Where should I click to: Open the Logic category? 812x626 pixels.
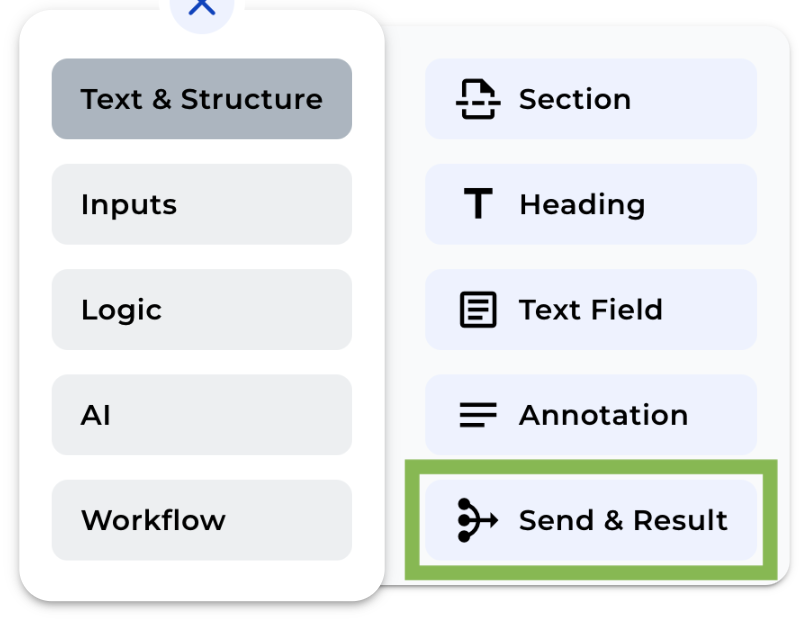202,310
